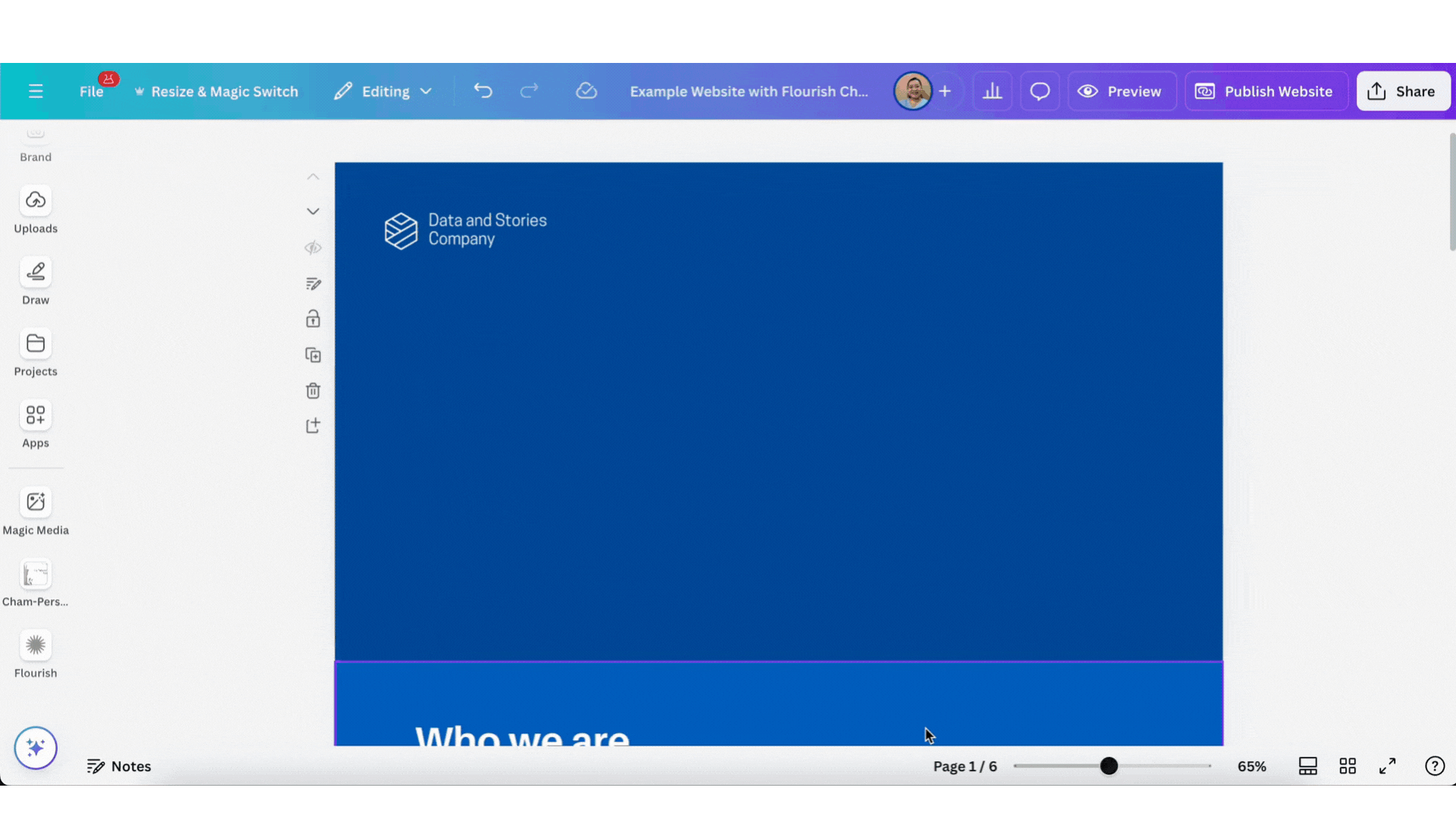Select the Draw tool in sidebar
The image size is (1456, 819).
[36, 281]
